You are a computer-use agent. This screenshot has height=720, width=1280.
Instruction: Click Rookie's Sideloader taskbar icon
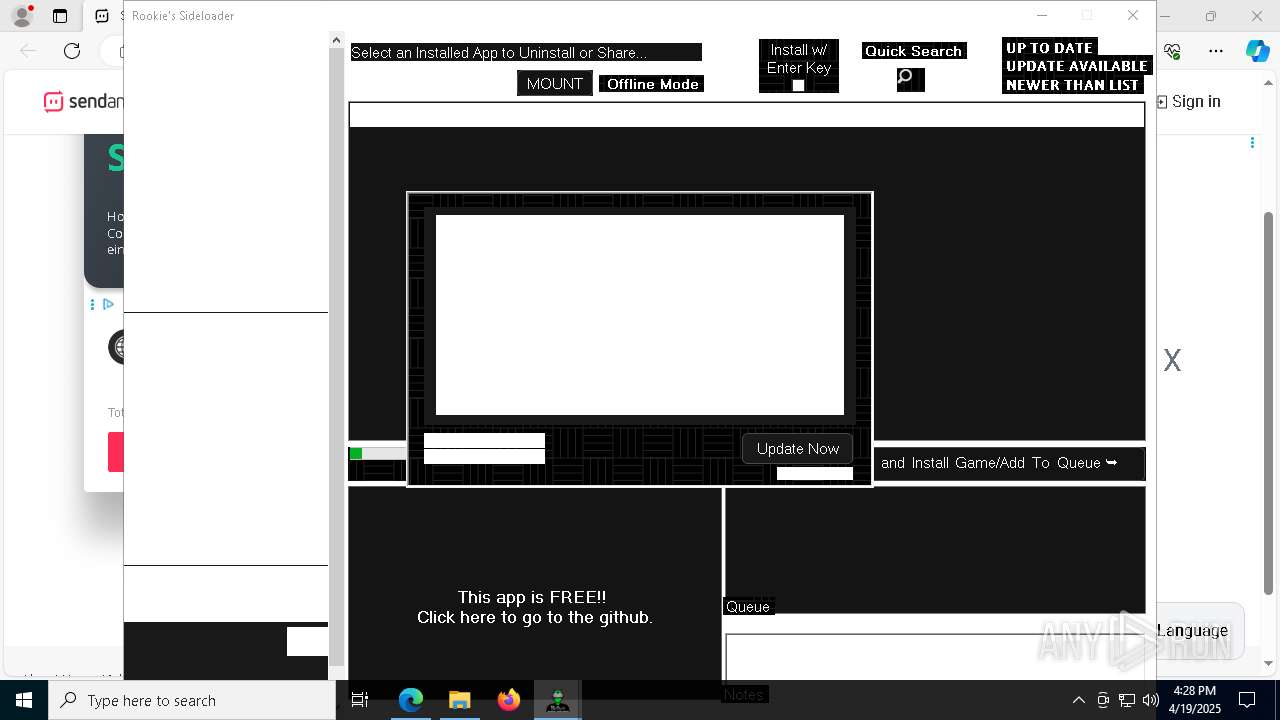click(558, 700)
